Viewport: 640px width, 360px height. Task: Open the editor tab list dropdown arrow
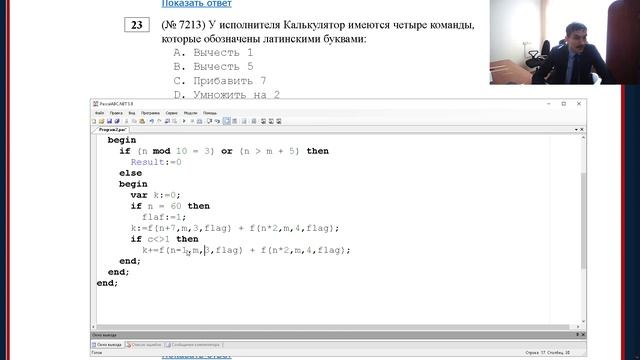[x=576, y=129]
